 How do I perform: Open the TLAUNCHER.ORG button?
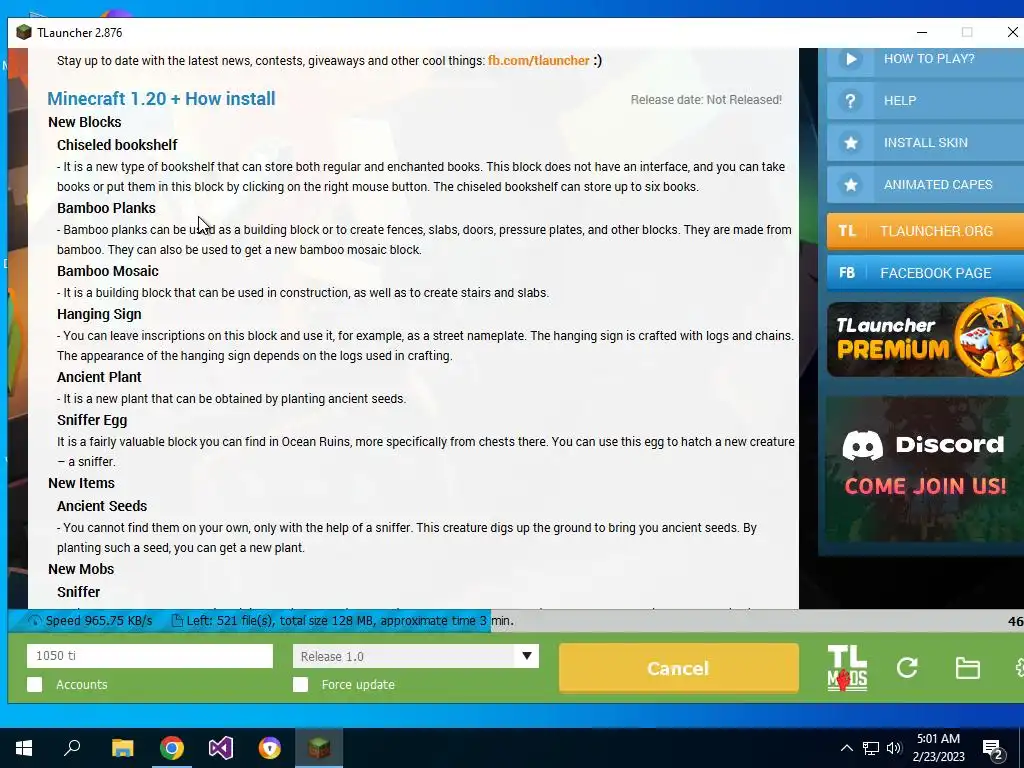(x=925, y=231)
